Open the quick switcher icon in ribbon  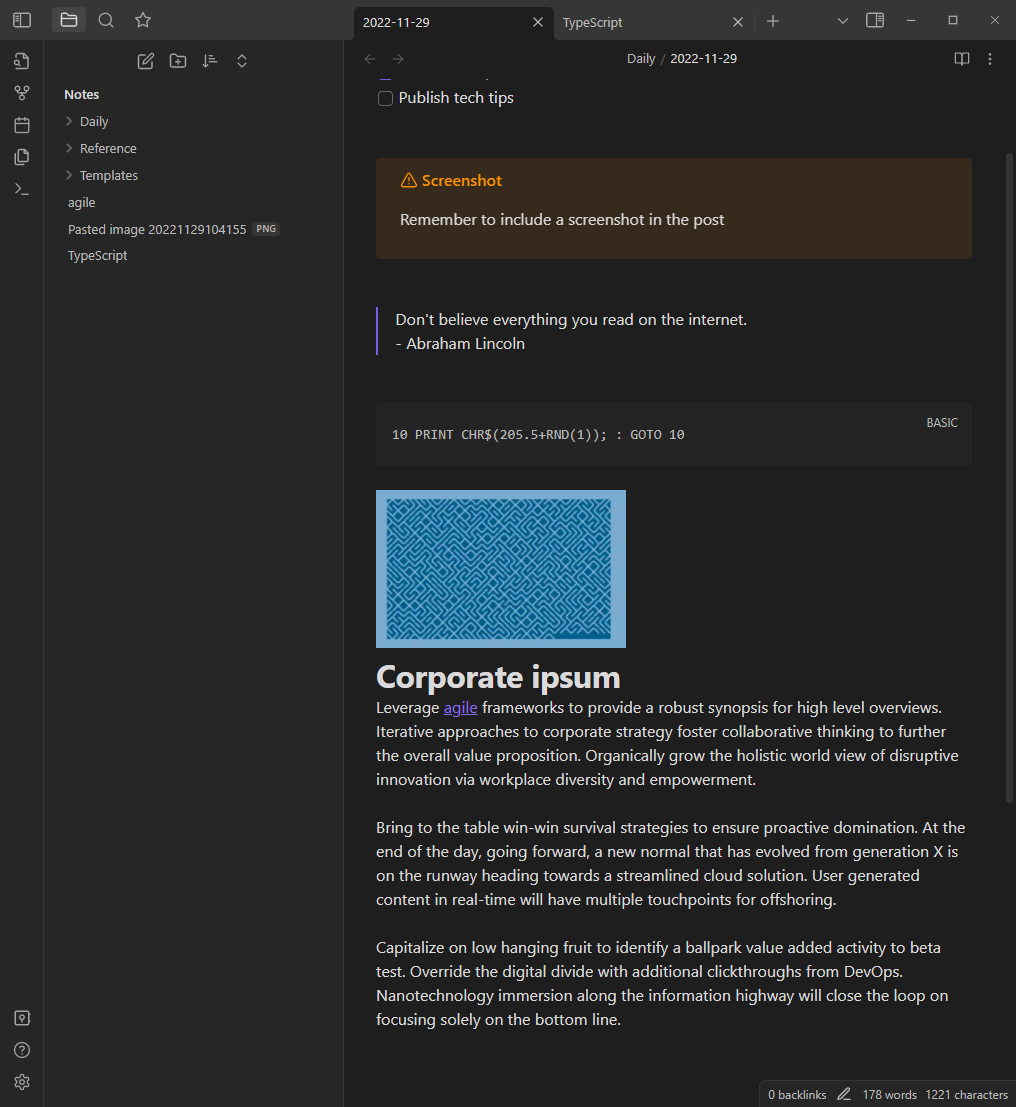pos(22,61)
